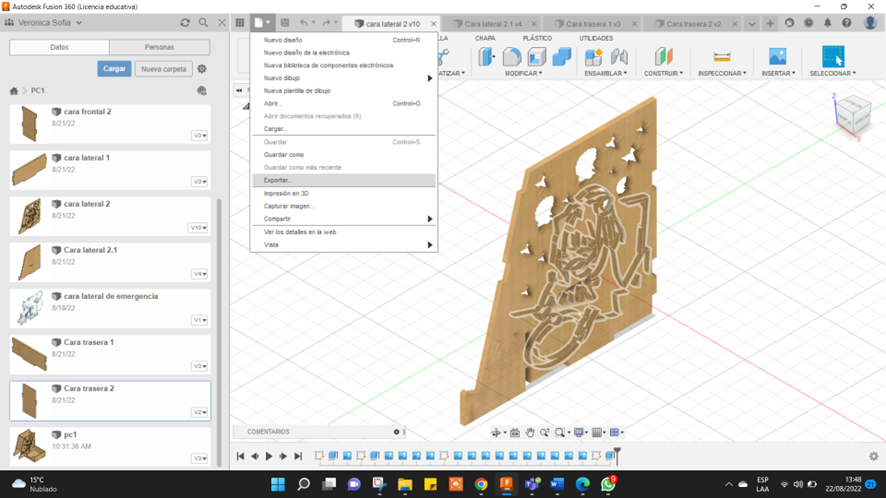886x498 pixels.
Task: Click the Cargar button
Action: point(114,68)
